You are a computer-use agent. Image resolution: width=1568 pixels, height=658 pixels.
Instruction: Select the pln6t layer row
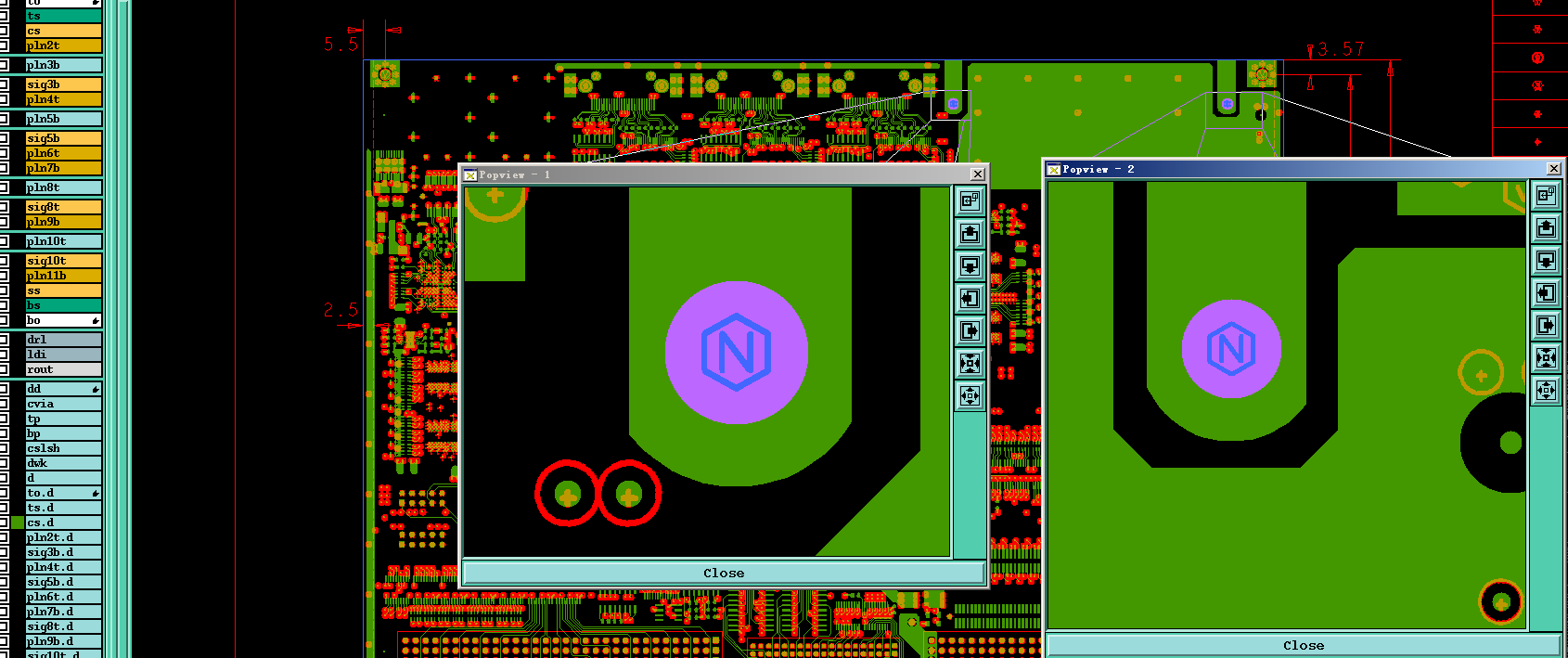point(63,153)
